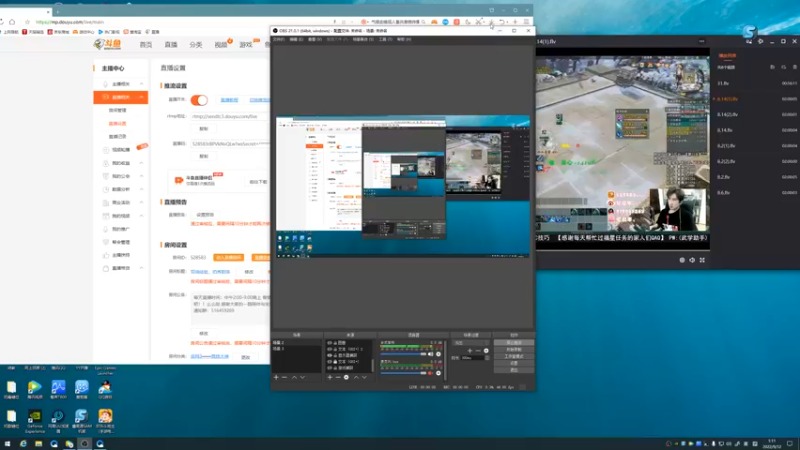Go to the first Douyu top navigation tab (Home)
The width and height of the screenshot is (800, 450).
(146, 45)
